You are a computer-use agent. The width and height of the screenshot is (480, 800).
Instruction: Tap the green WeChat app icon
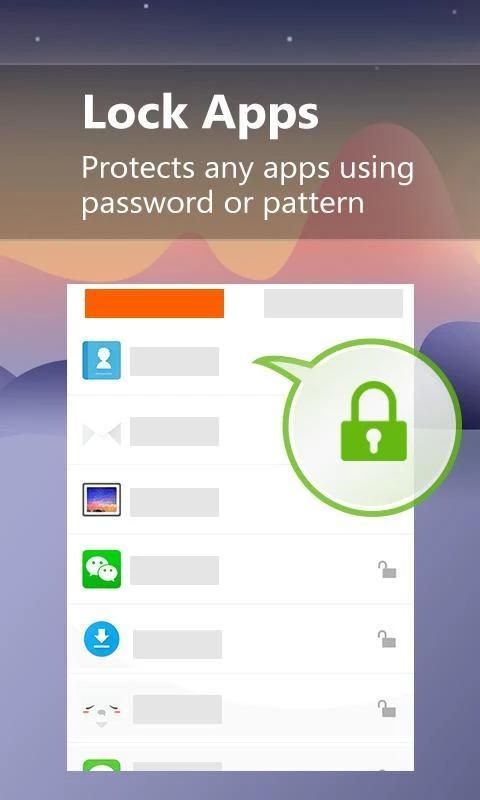pyautogui.click(x=102, y=569)
